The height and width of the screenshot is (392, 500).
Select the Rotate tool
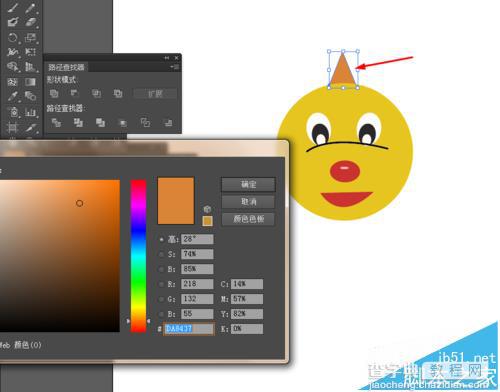[x=13, y=37]
